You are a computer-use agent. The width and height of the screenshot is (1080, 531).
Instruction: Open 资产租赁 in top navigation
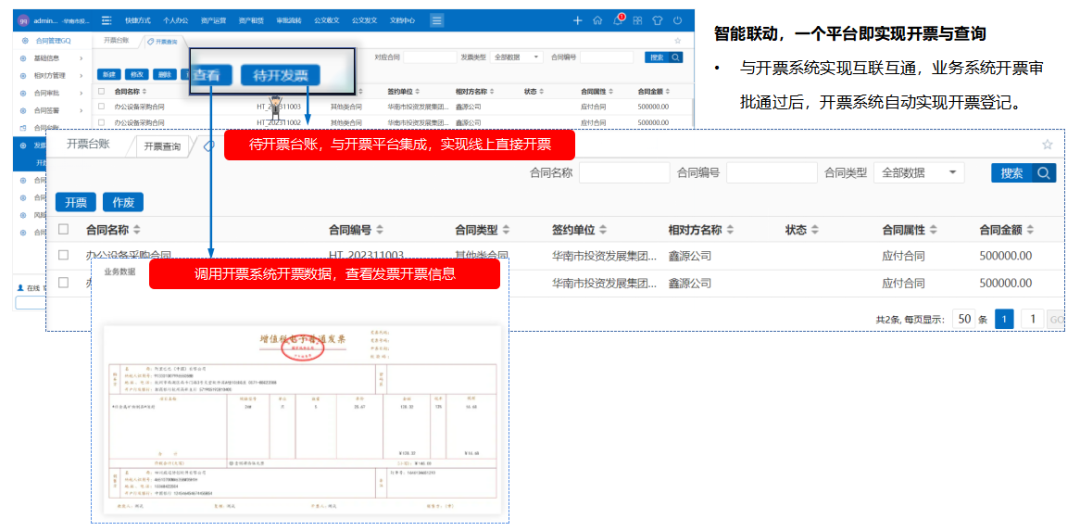coord(251,20)
